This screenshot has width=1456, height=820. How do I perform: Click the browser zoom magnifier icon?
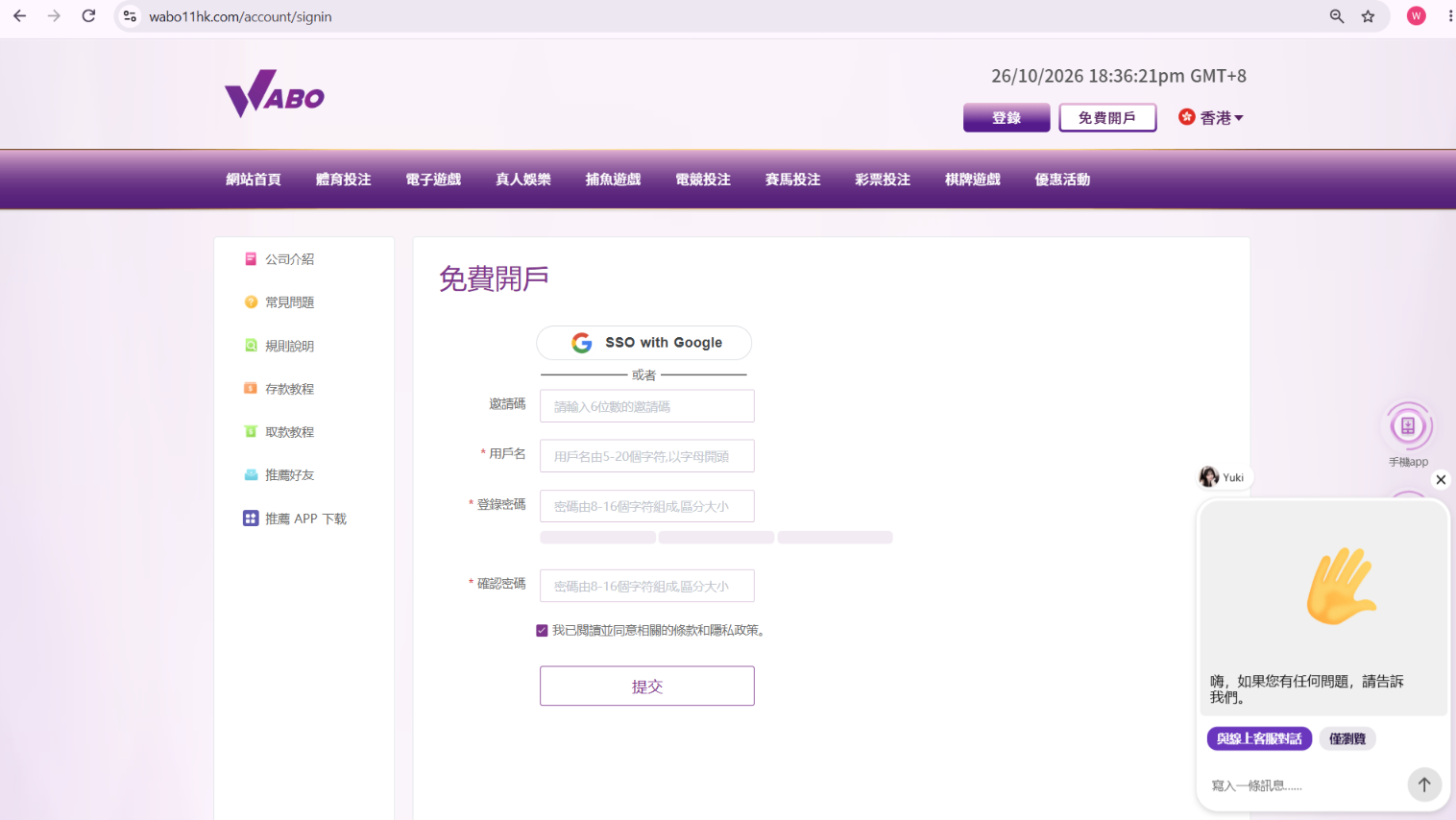pyautogui.click(x=1337, y=16)
